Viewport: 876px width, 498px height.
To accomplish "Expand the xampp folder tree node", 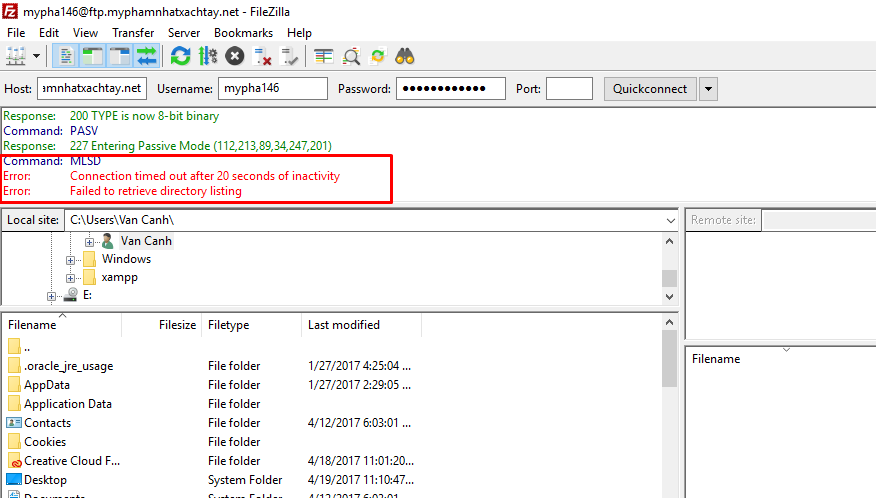I will pos(70,278).
